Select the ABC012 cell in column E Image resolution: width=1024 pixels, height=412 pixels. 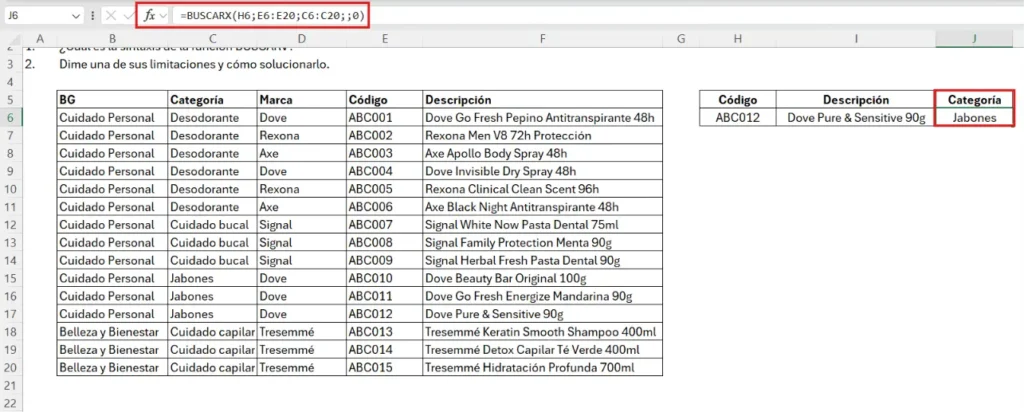coord(385,313)
